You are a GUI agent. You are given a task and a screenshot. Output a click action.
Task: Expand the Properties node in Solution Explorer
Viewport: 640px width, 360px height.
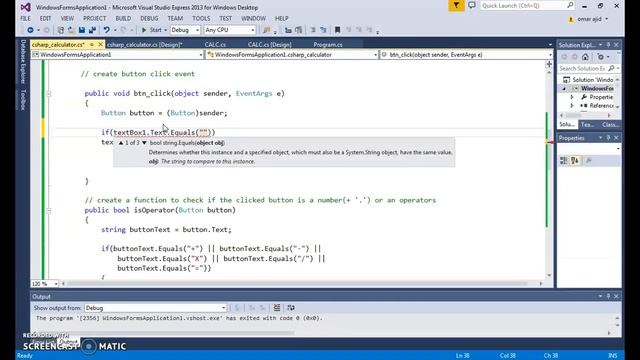pyautogui.click(x=572, y=97)
